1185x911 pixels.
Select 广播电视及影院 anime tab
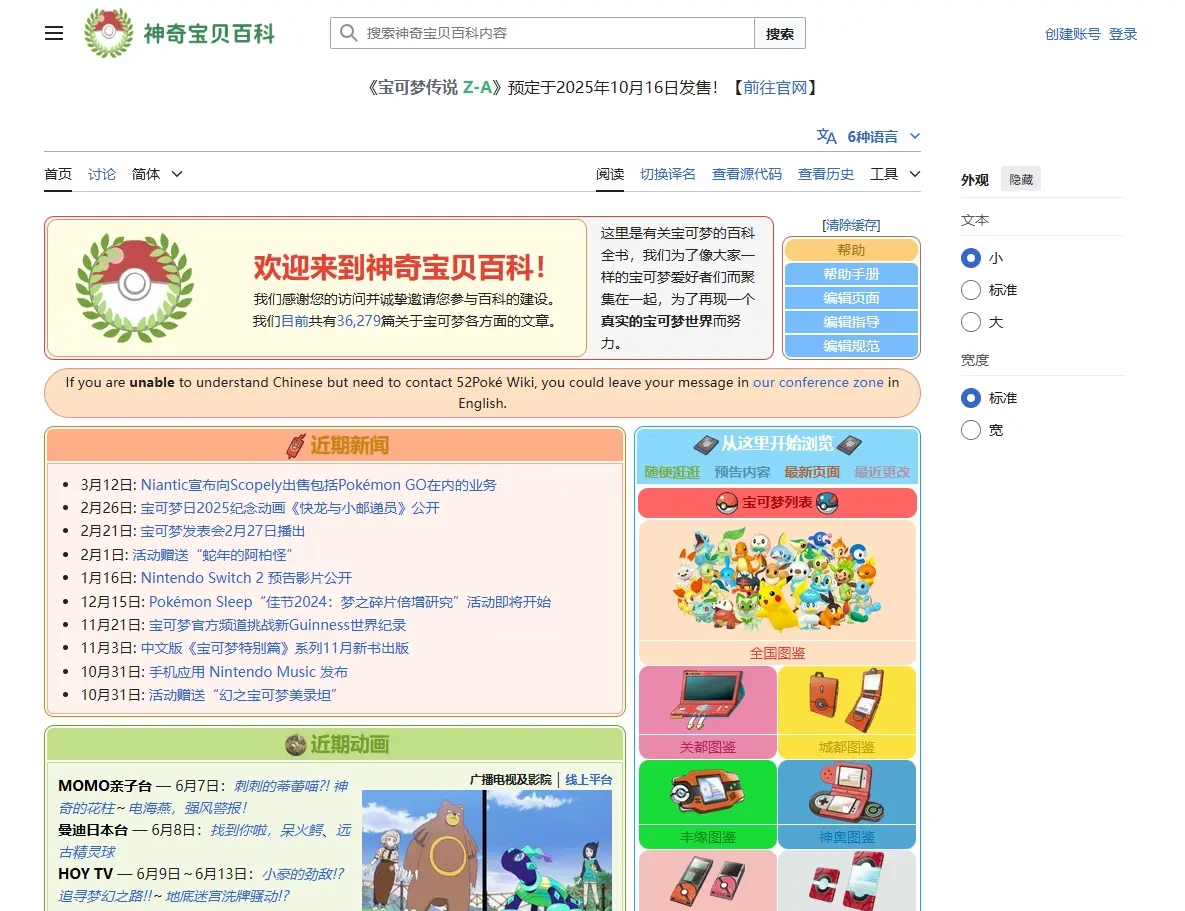pyautogui.click(x=511, y=779)
